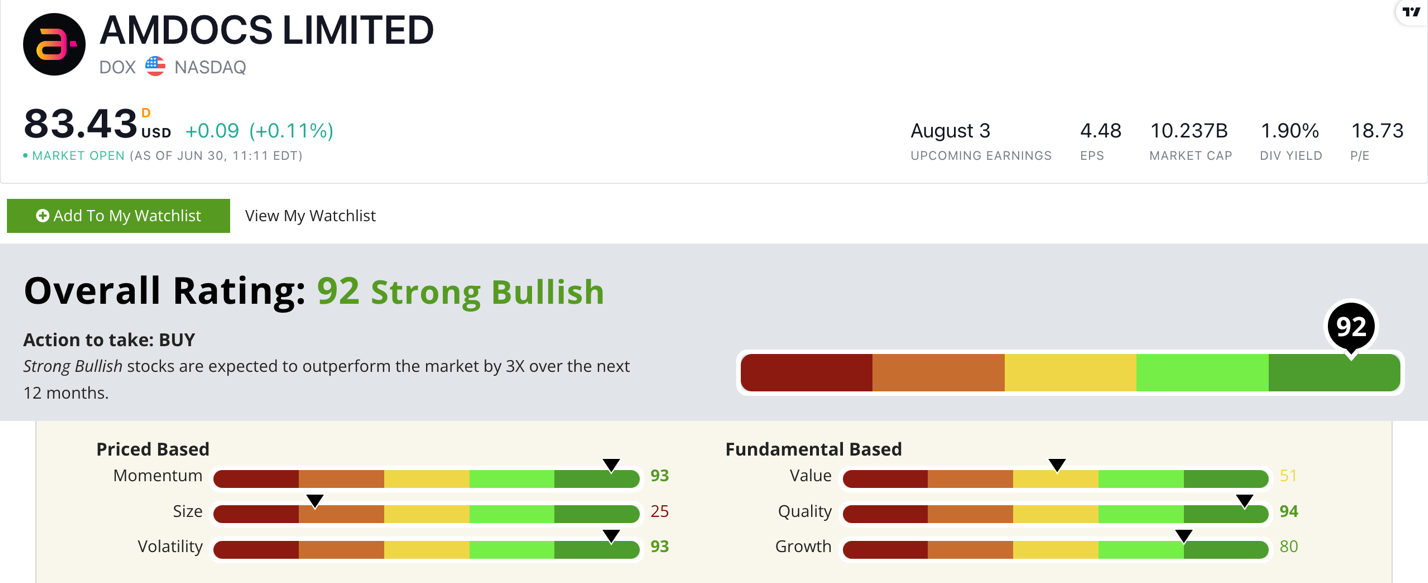Click the Amdocs logo icon
This screenshot has width=1428, height=583.
(54, 45)
